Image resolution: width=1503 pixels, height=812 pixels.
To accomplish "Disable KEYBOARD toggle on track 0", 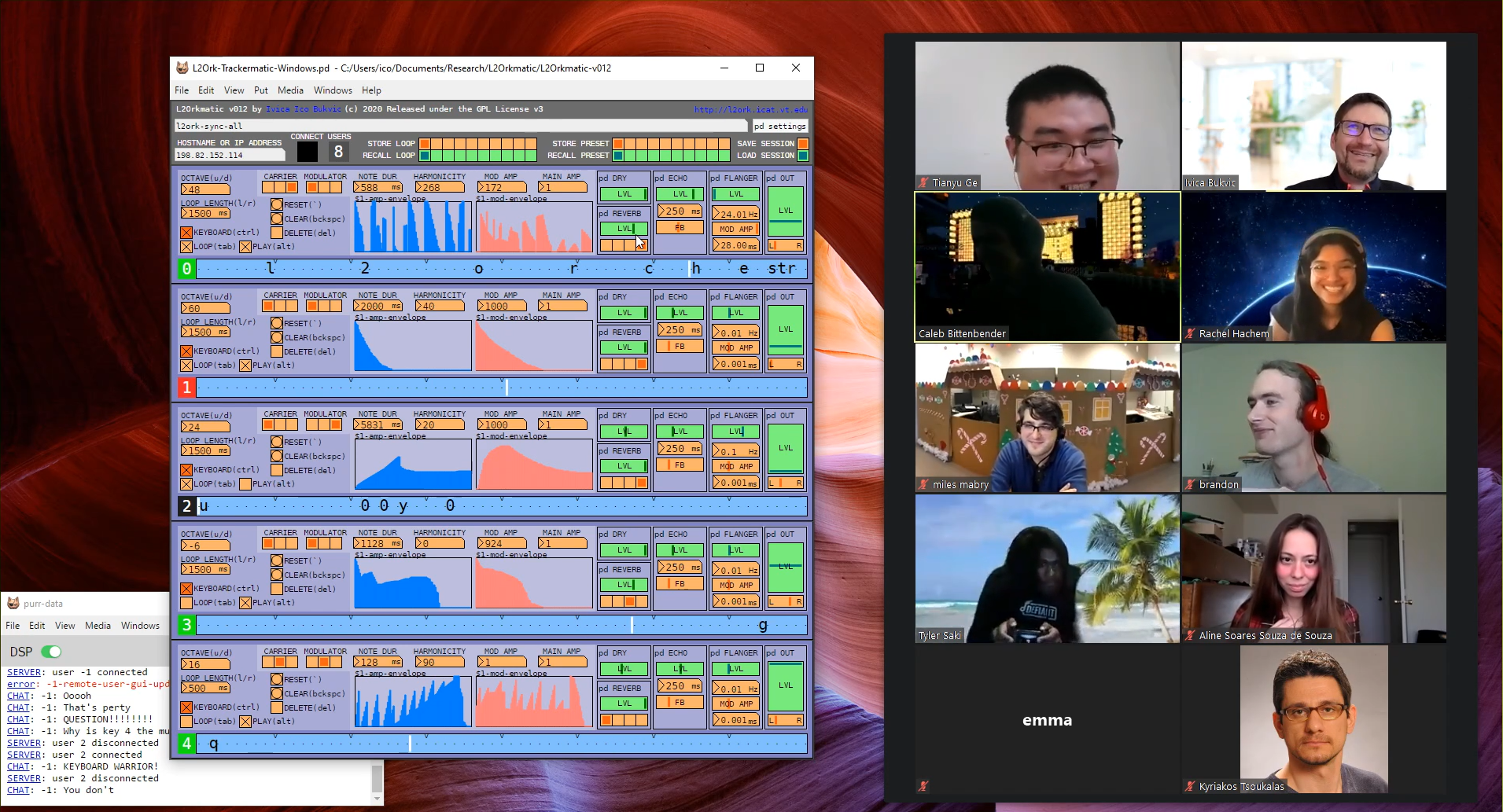I will 186,233.
